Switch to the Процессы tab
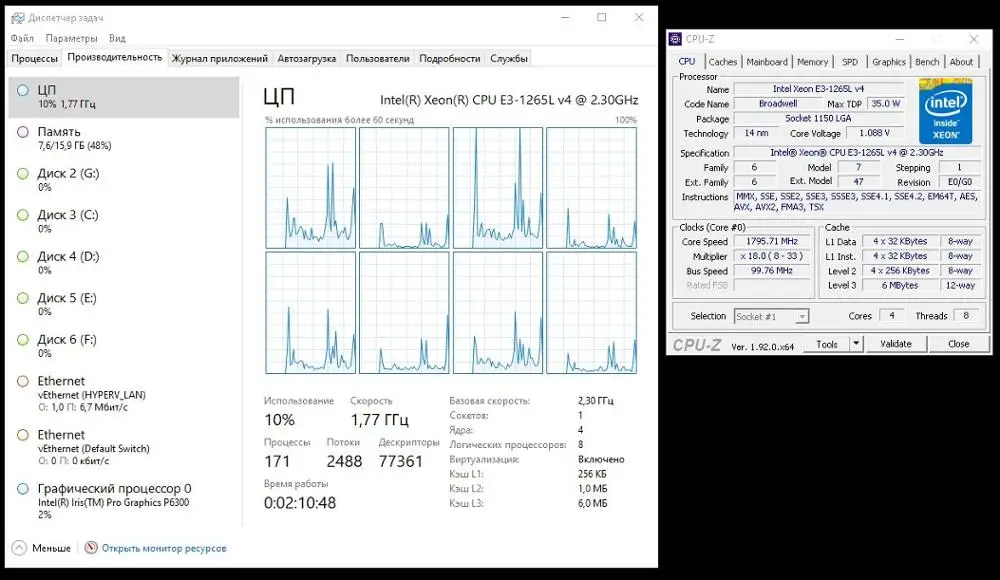The height and width of the screenshot is (580, 1000). (x=34, y=59)
